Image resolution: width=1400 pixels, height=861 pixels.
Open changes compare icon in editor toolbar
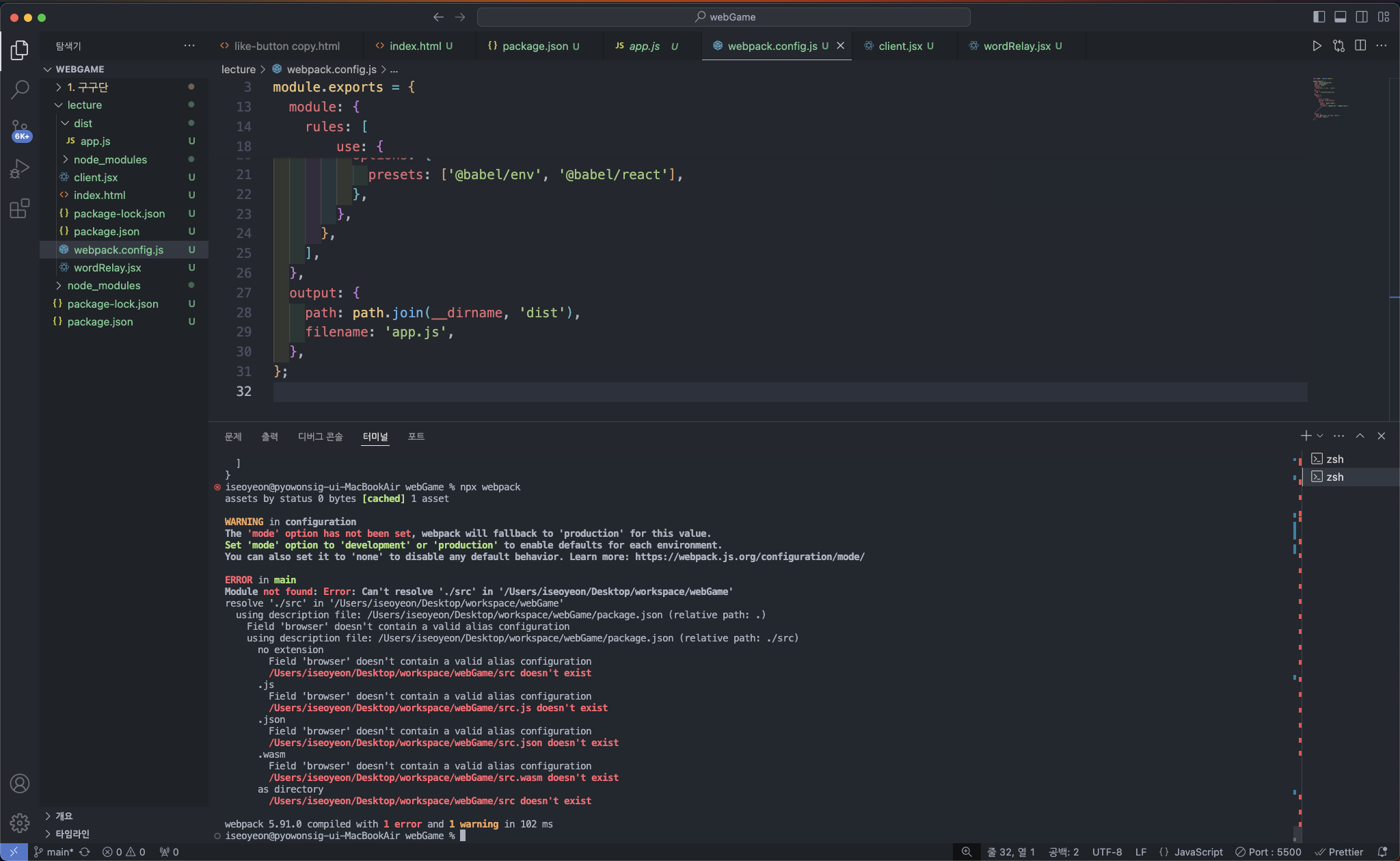[x=1338, y=46]
